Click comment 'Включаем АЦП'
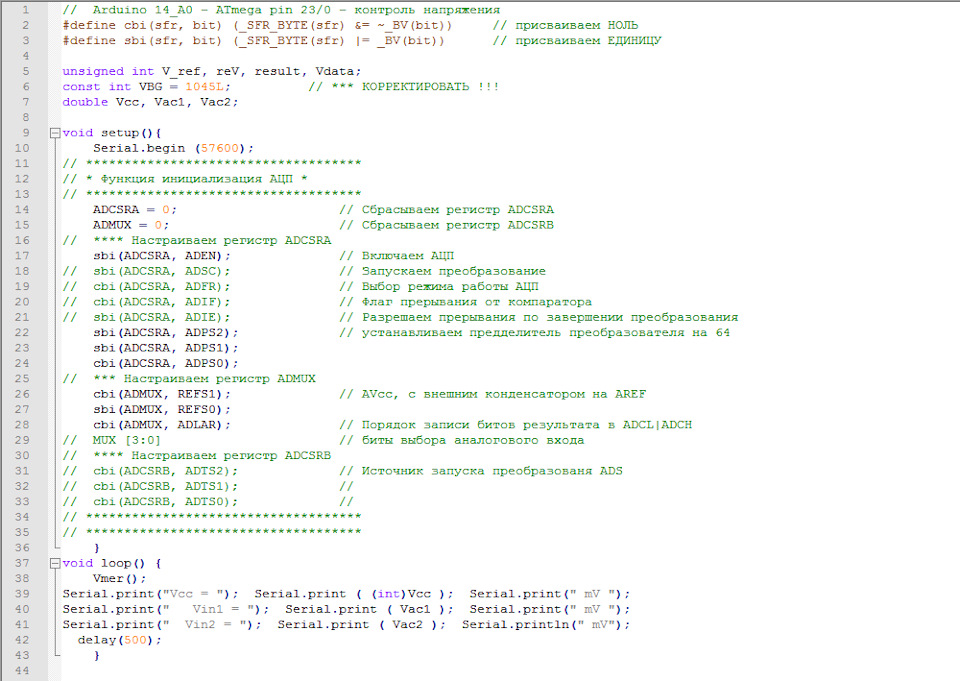The image size is (960, 681). point(397,255)
